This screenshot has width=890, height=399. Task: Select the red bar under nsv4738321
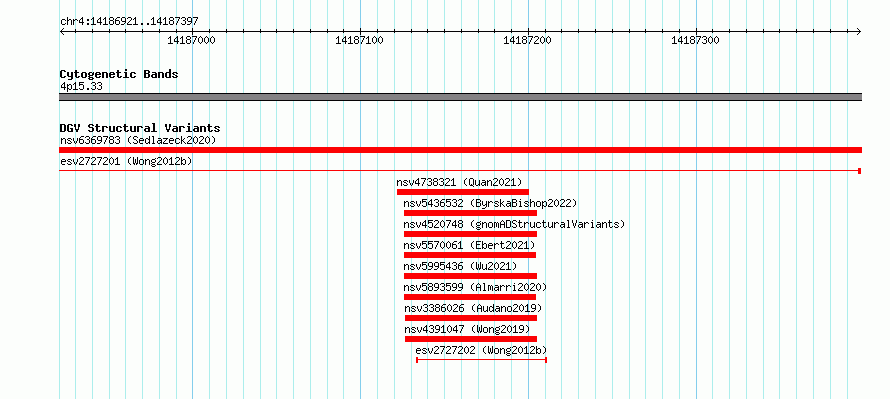click(463, 192)
